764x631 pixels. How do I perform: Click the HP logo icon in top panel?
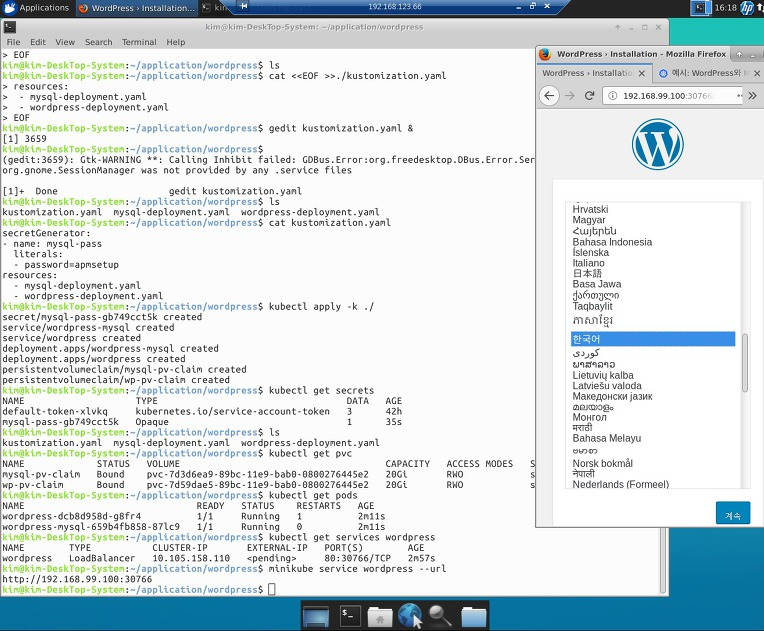(747, 8)
